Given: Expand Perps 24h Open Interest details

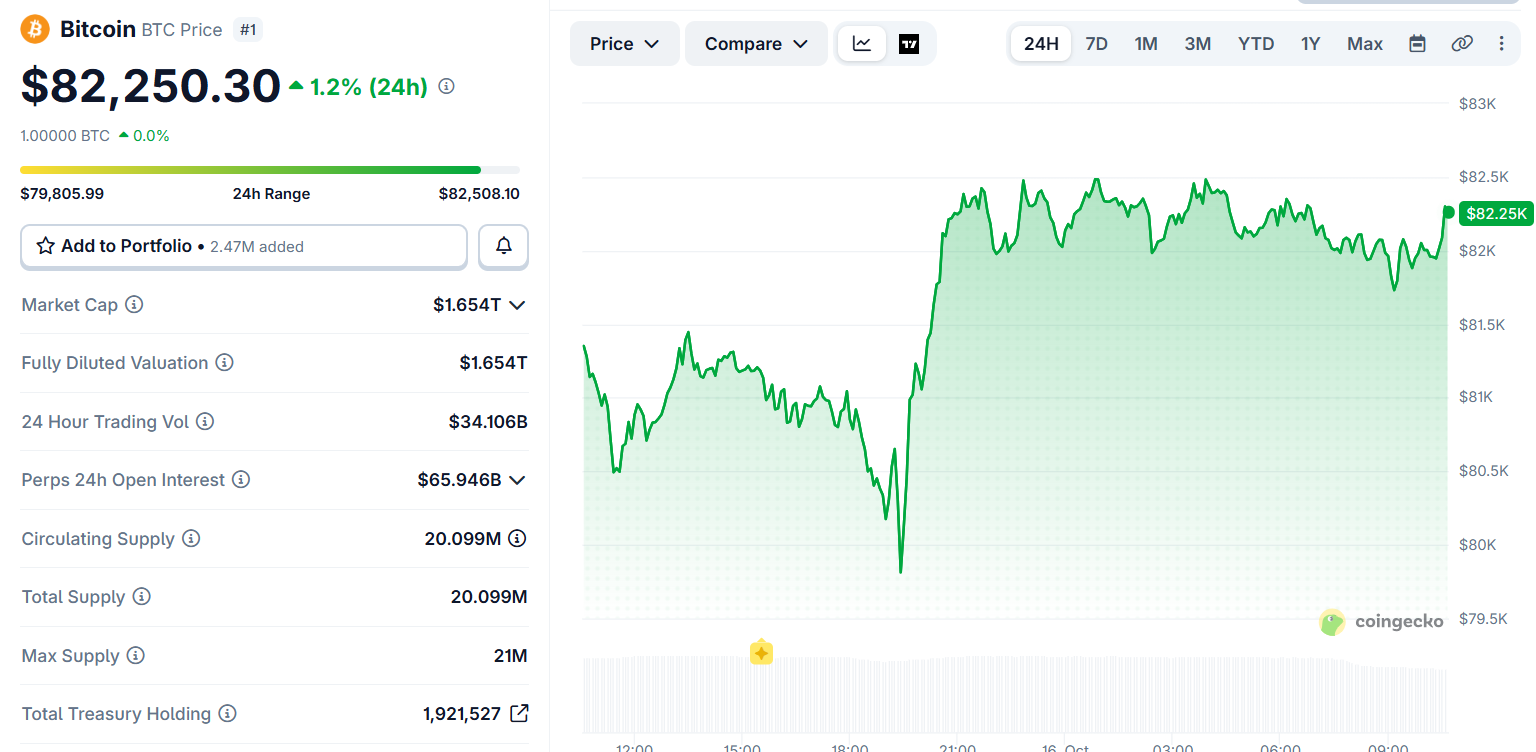Looking at the screenshot, I should (517, 480).
